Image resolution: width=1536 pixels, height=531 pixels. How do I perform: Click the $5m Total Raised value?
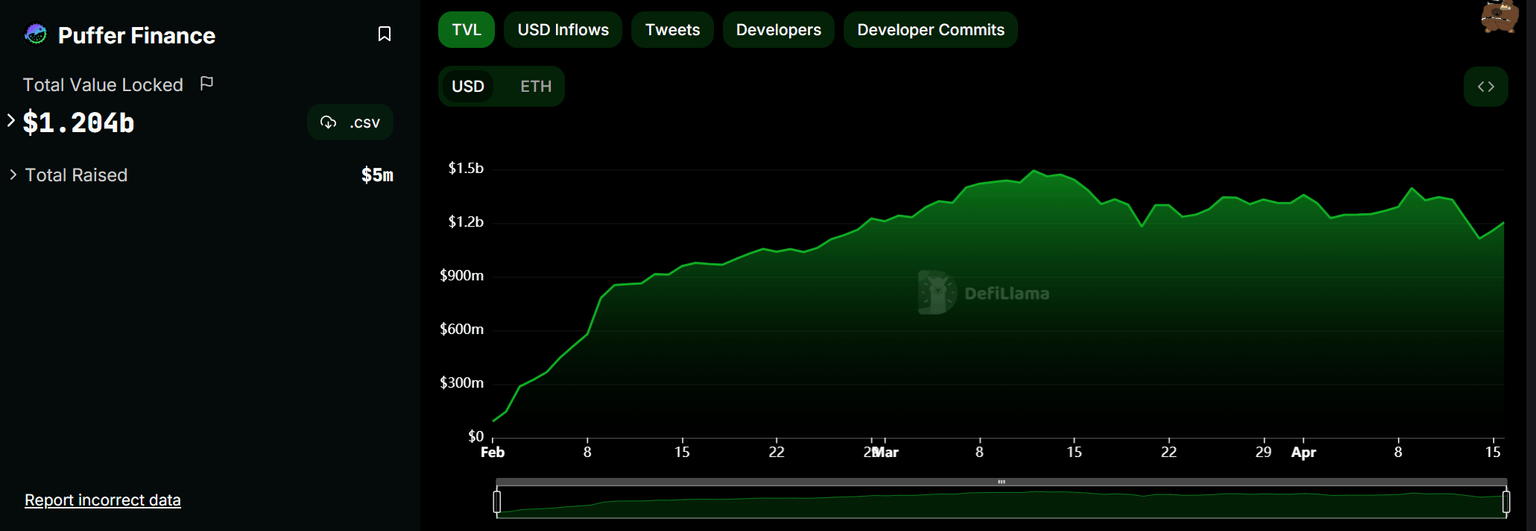tap(377, 176)
